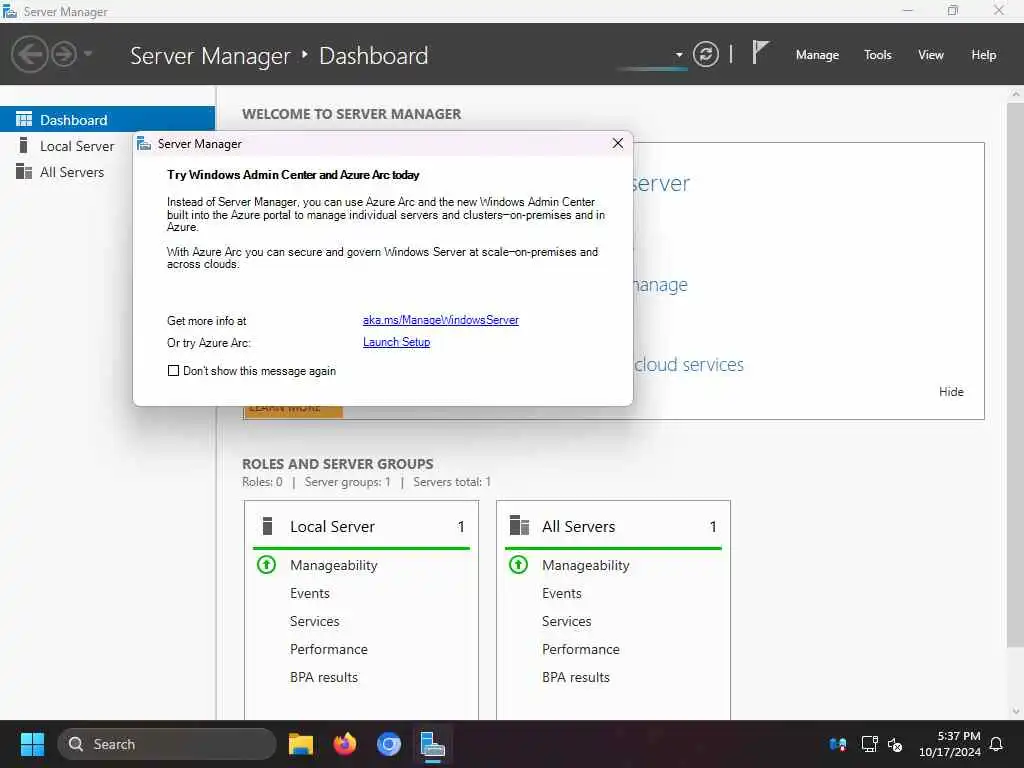Click the back navigation arrow
The height and width of the screenshot is (768, 1024).
click(x=29, y=54)
